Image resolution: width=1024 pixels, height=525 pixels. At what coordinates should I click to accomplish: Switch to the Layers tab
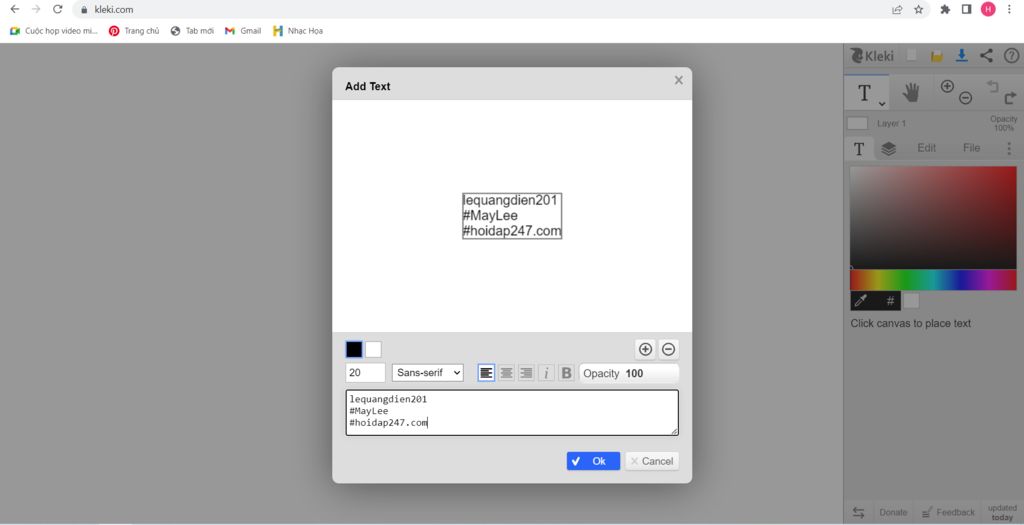pyautogui.click(x=888, y=149)
